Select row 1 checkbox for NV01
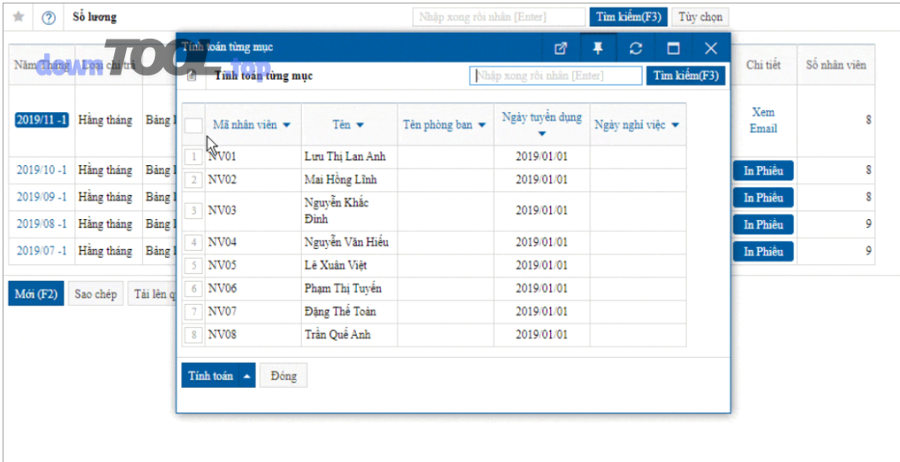The height and width of the screenshot is (462, 900). (x=193, y=157)
